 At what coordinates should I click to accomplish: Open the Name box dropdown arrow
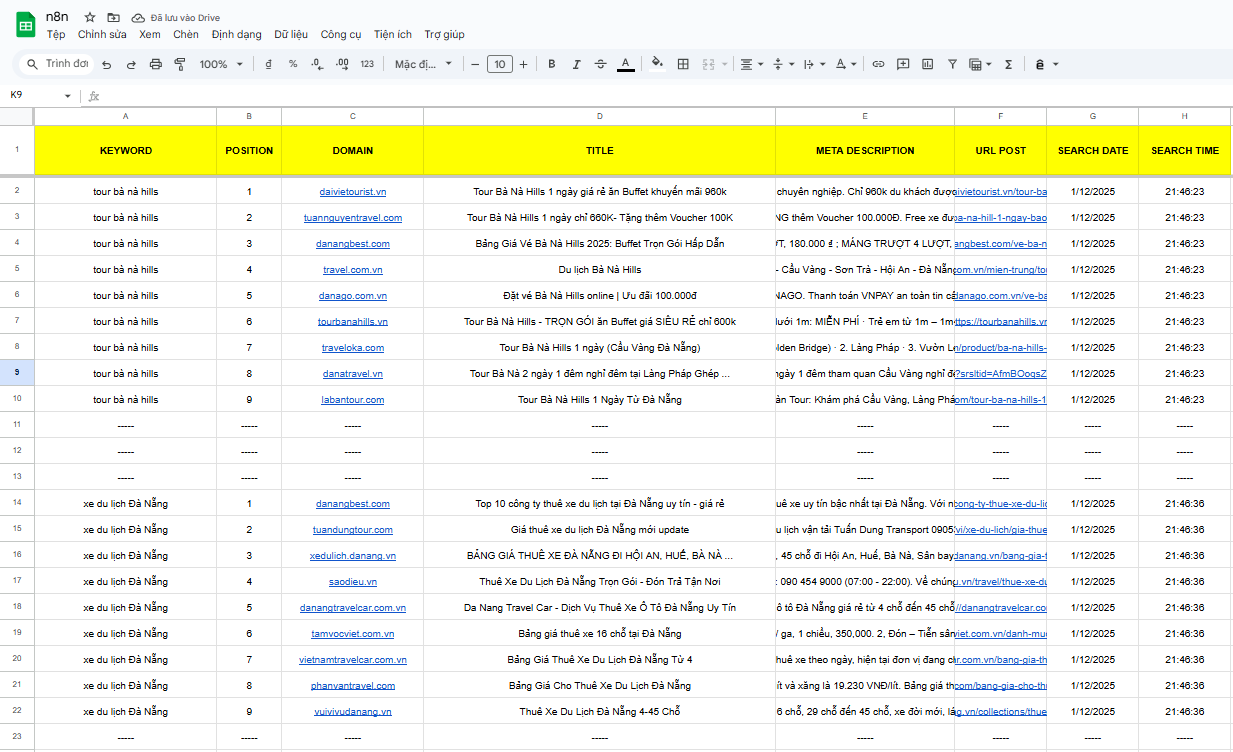click(68, 96)
